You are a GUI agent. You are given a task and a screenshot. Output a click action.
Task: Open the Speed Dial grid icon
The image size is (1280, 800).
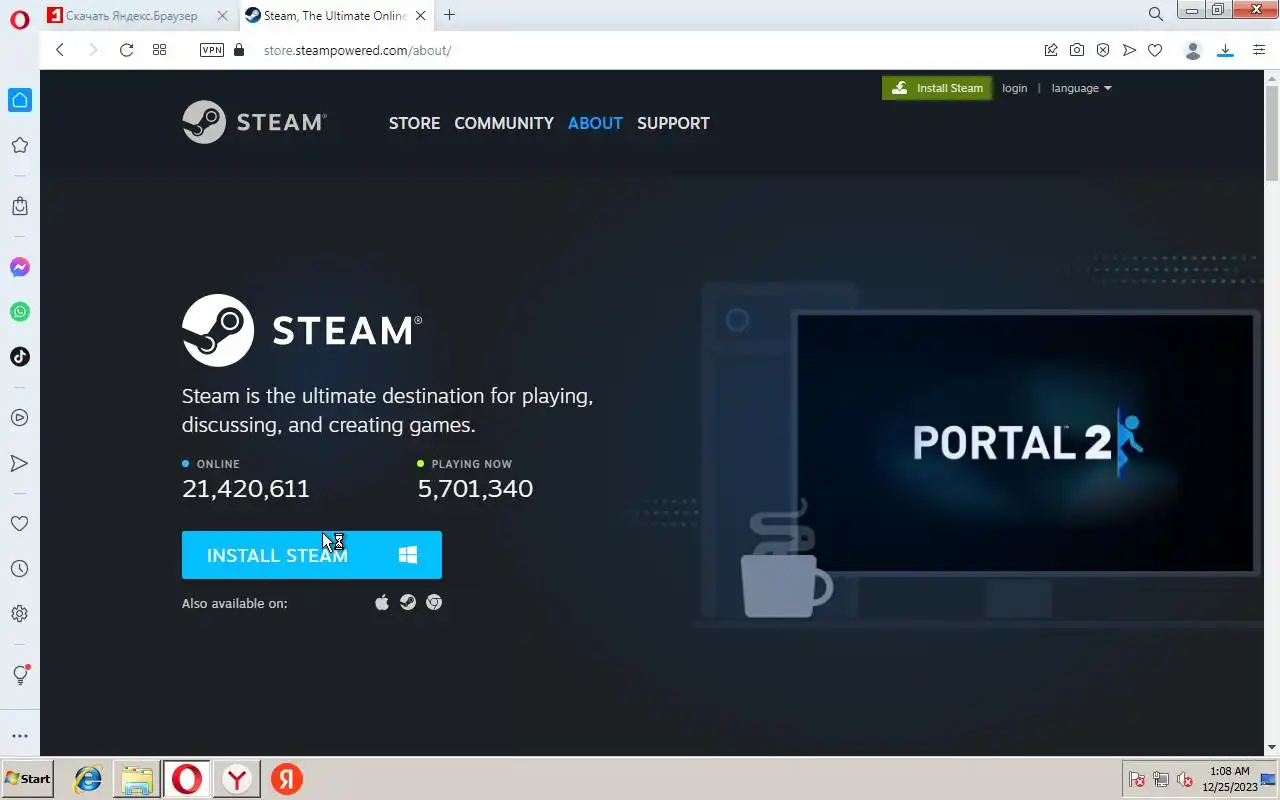[159, 50]
